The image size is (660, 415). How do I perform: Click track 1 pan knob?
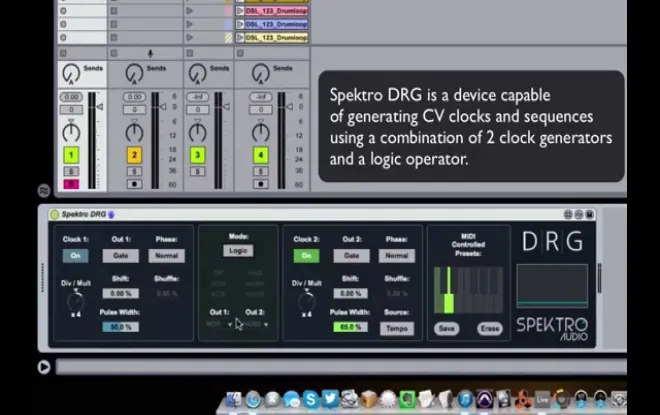(x=71, y=132)
